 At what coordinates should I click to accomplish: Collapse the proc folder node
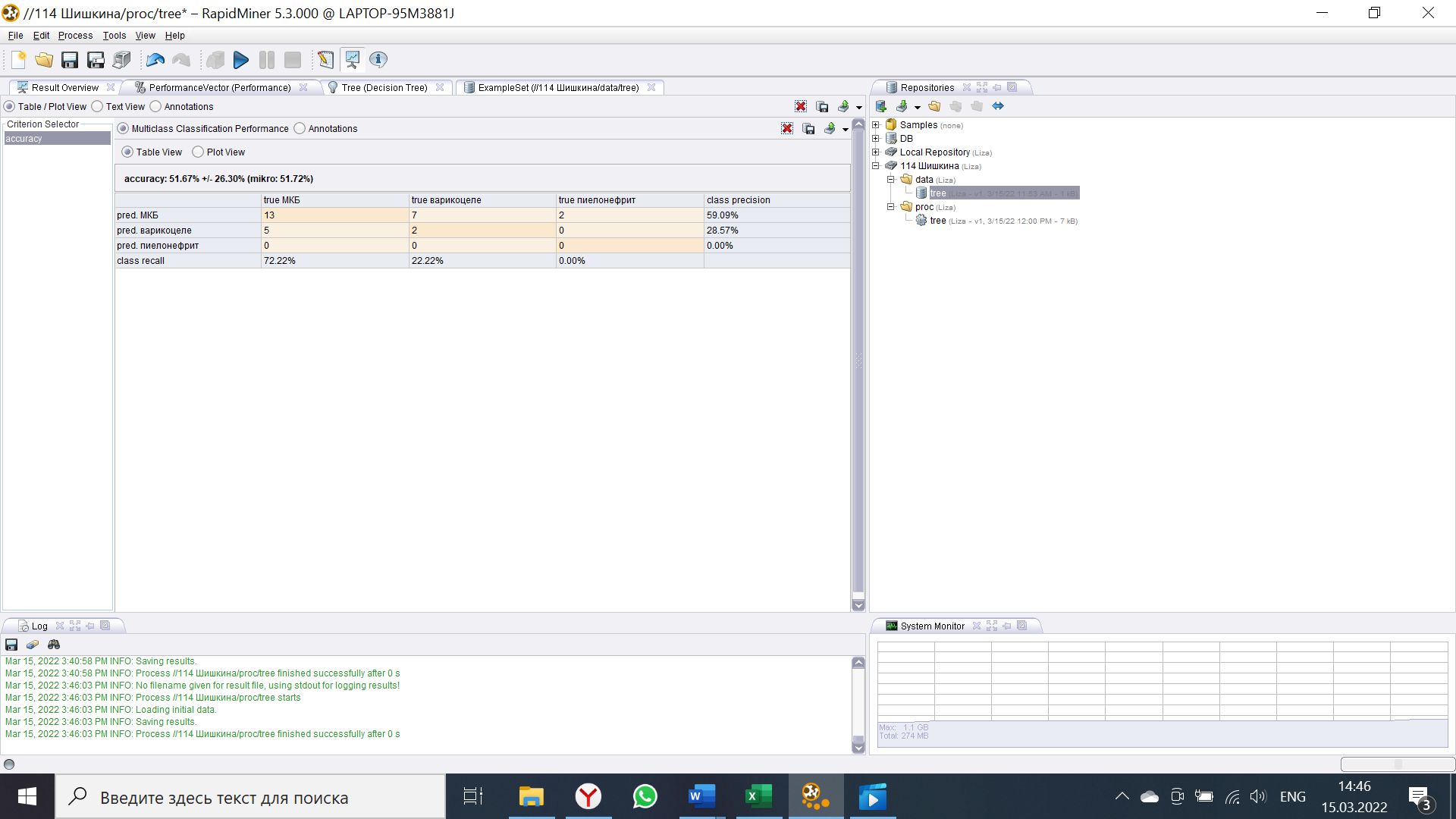pyautogui.click(x=891, y=207)
